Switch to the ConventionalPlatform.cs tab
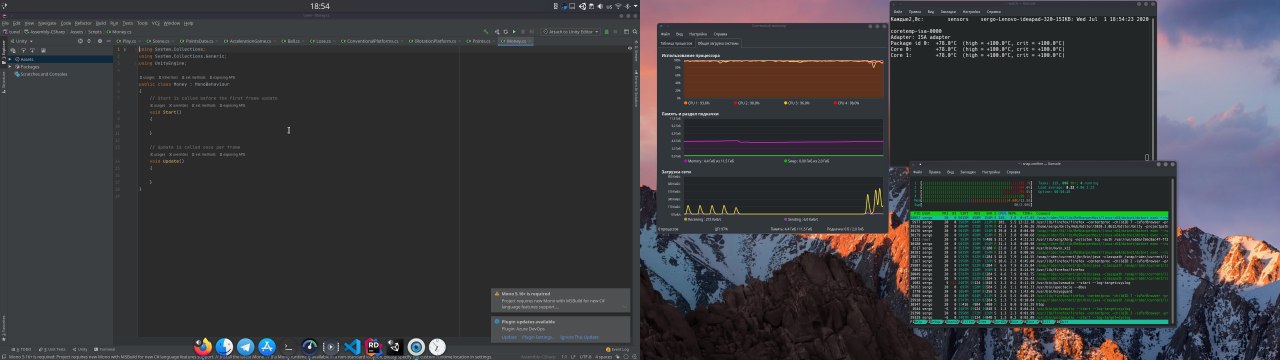The image size is (1280, 360). [370, 41]
